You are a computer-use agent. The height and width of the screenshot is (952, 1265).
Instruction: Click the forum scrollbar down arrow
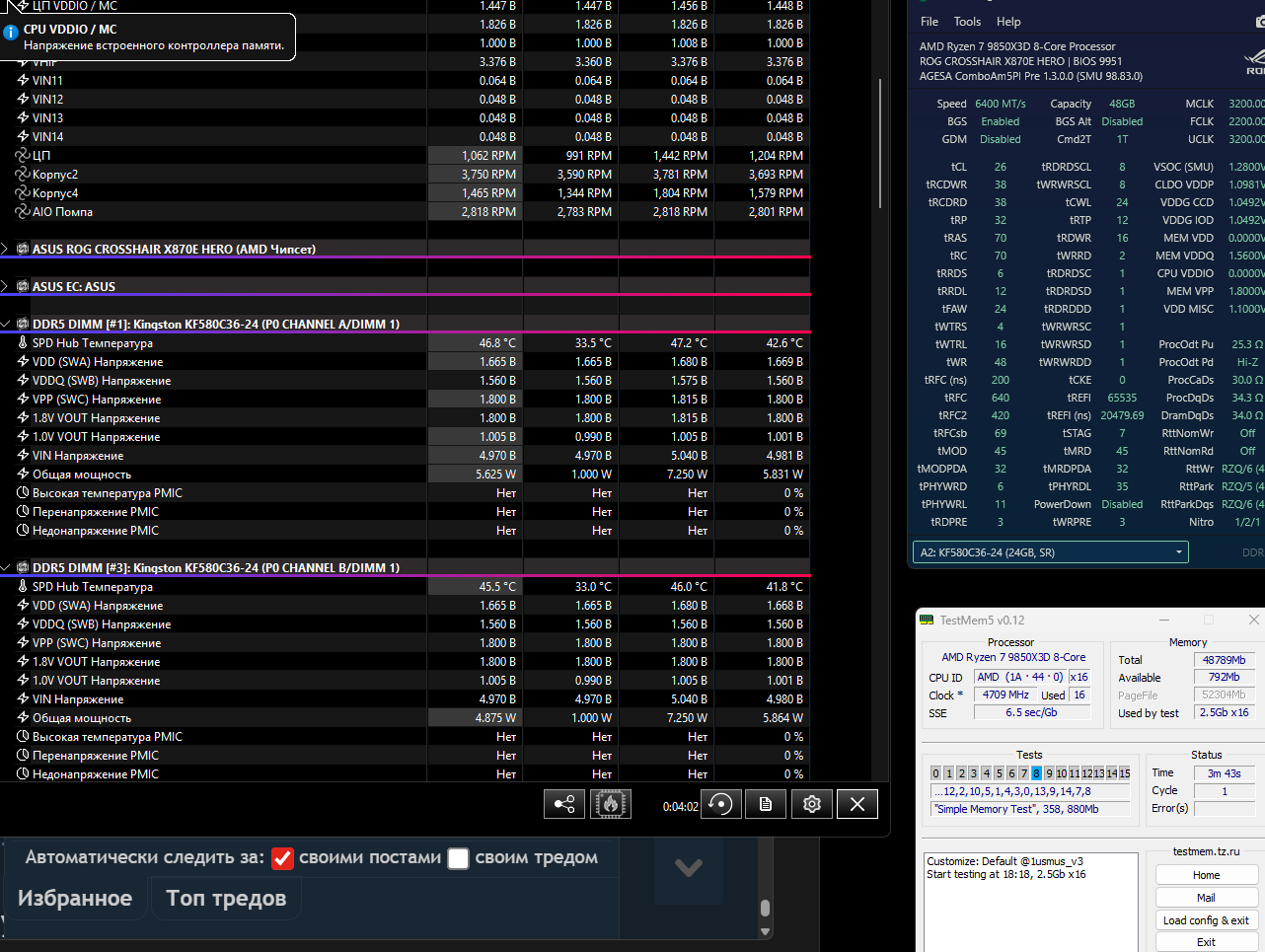765,931
